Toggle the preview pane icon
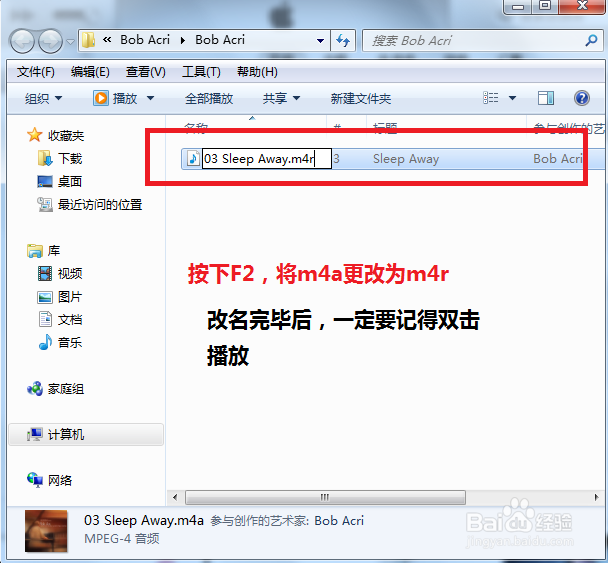The height and width of the screenshot is (563, 608). (x=546, y=98)
